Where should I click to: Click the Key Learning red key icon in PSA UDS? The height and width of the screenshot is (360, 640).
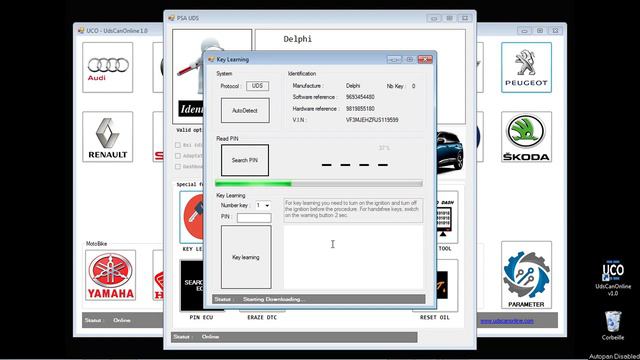[x=191, y=217]
